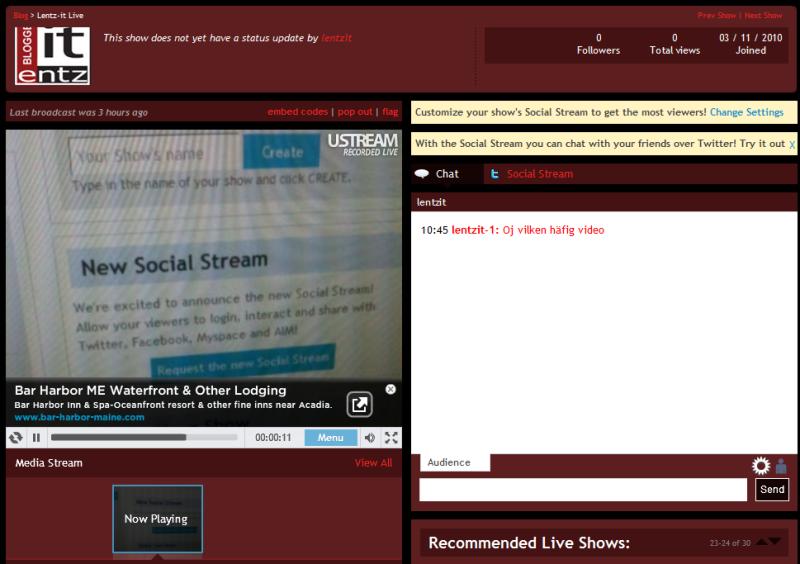The image size is (800, 564).
Task: Click the user profile icon near Send
Action: (781, 466)
